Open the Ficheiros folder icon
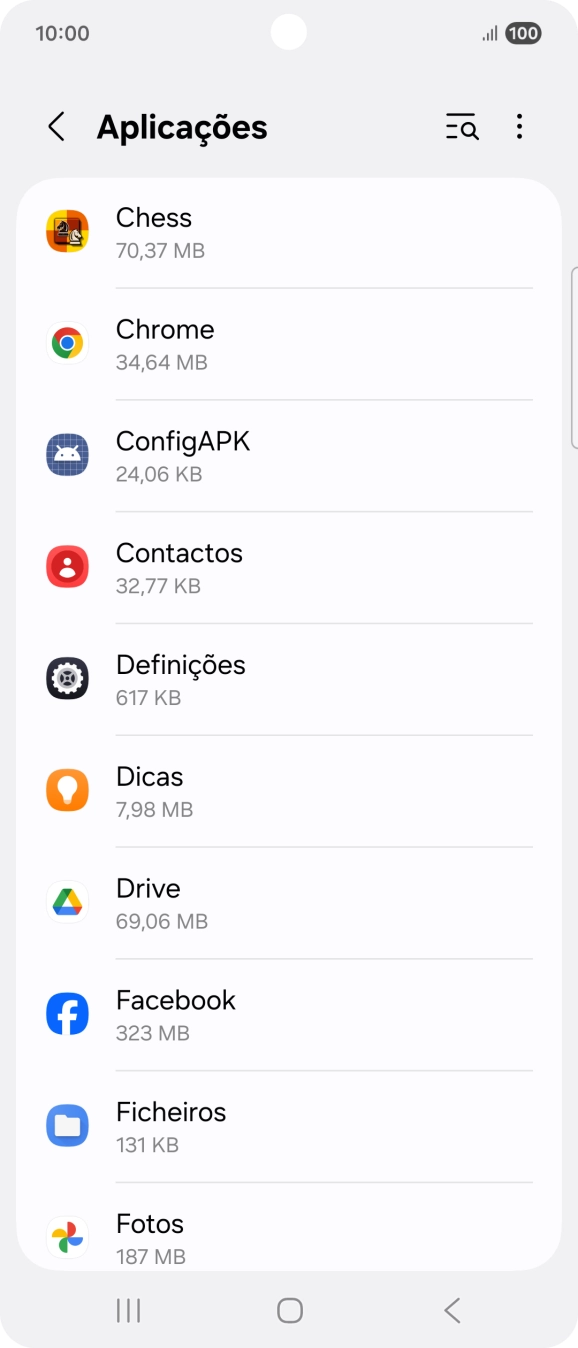 (67, 1125)
